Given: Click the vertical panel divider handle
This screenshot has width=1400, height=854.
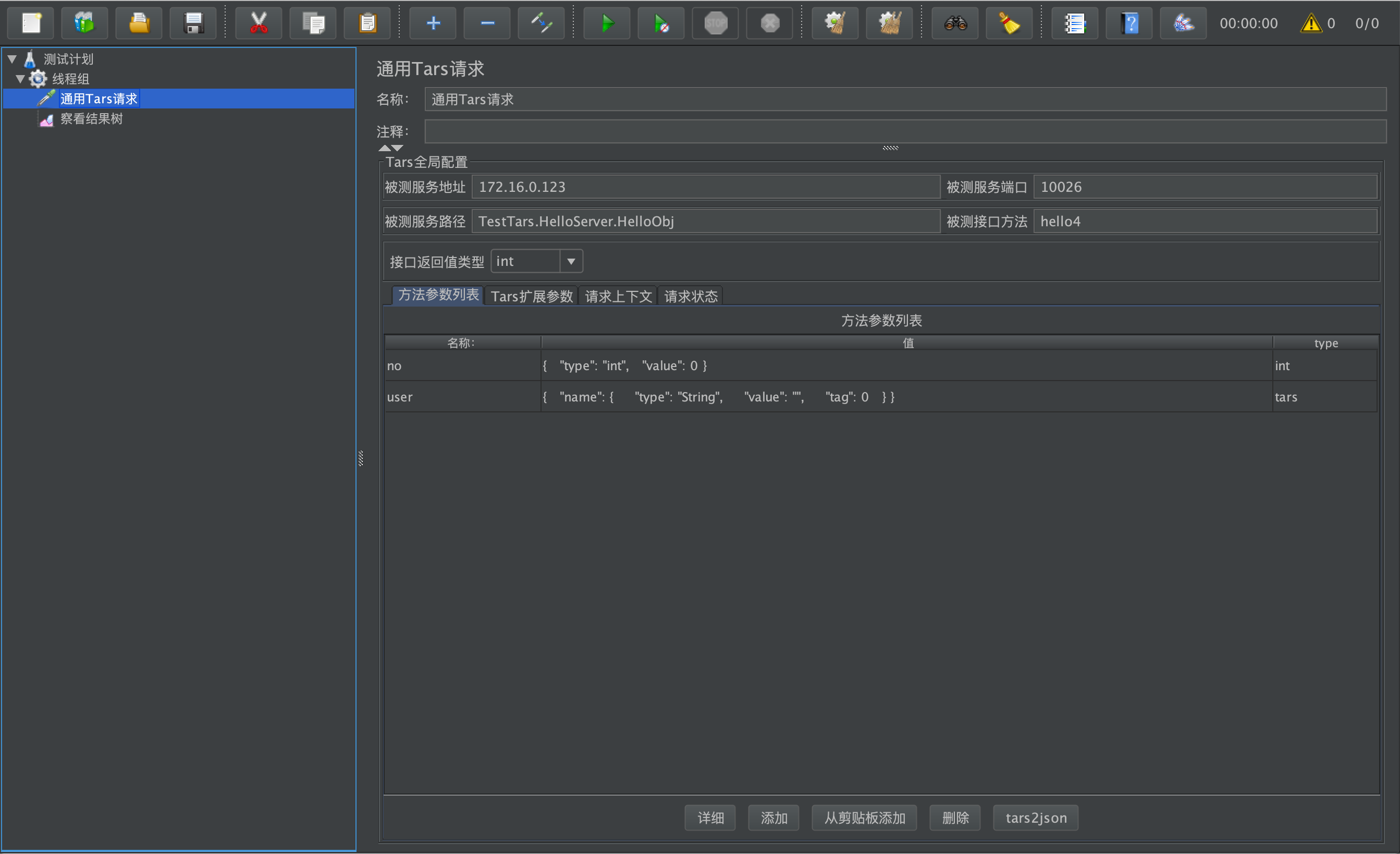Looking at the screenshot, I should click(361, 458).
